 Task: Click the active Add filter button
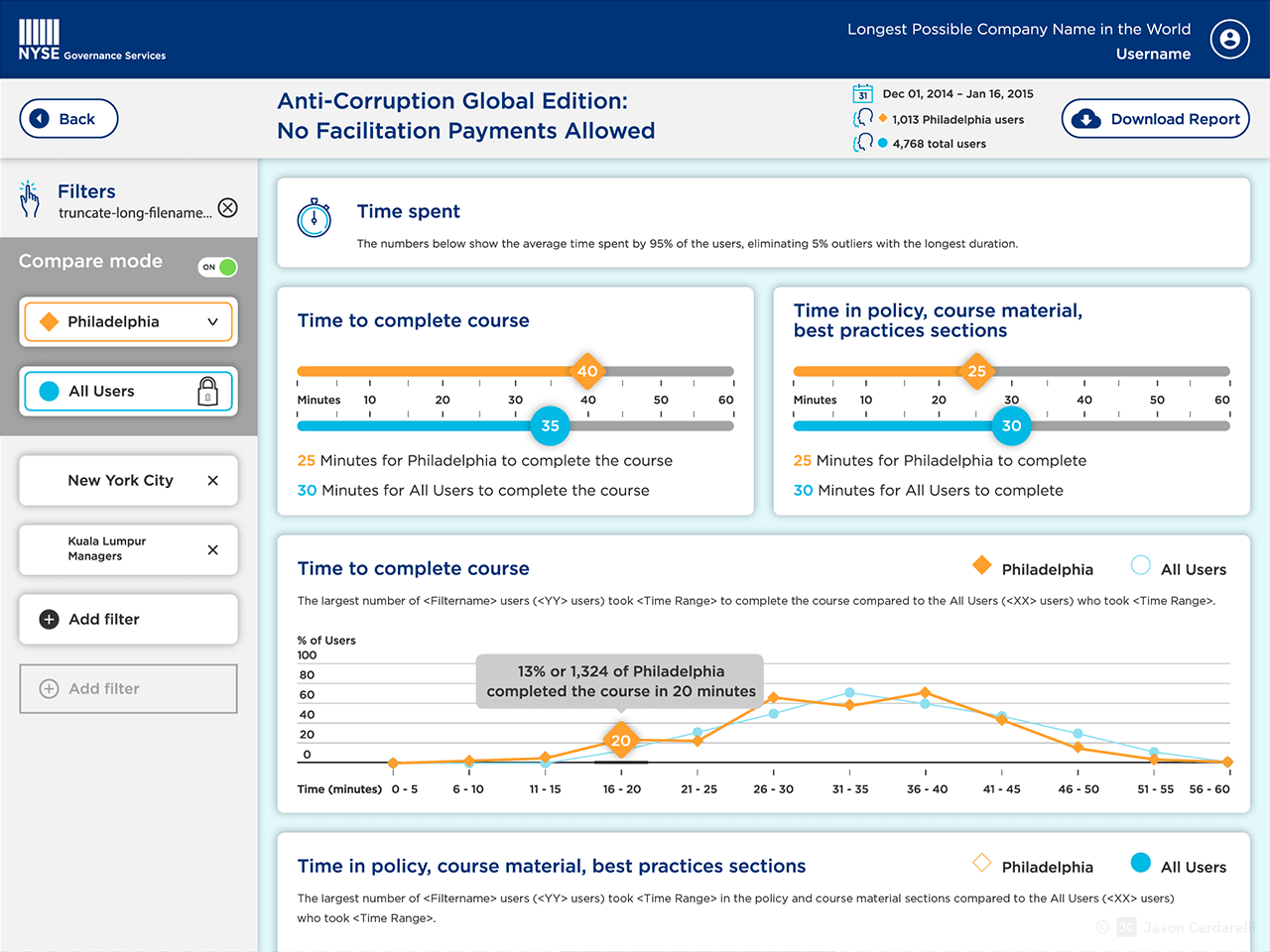click(128, 620)
